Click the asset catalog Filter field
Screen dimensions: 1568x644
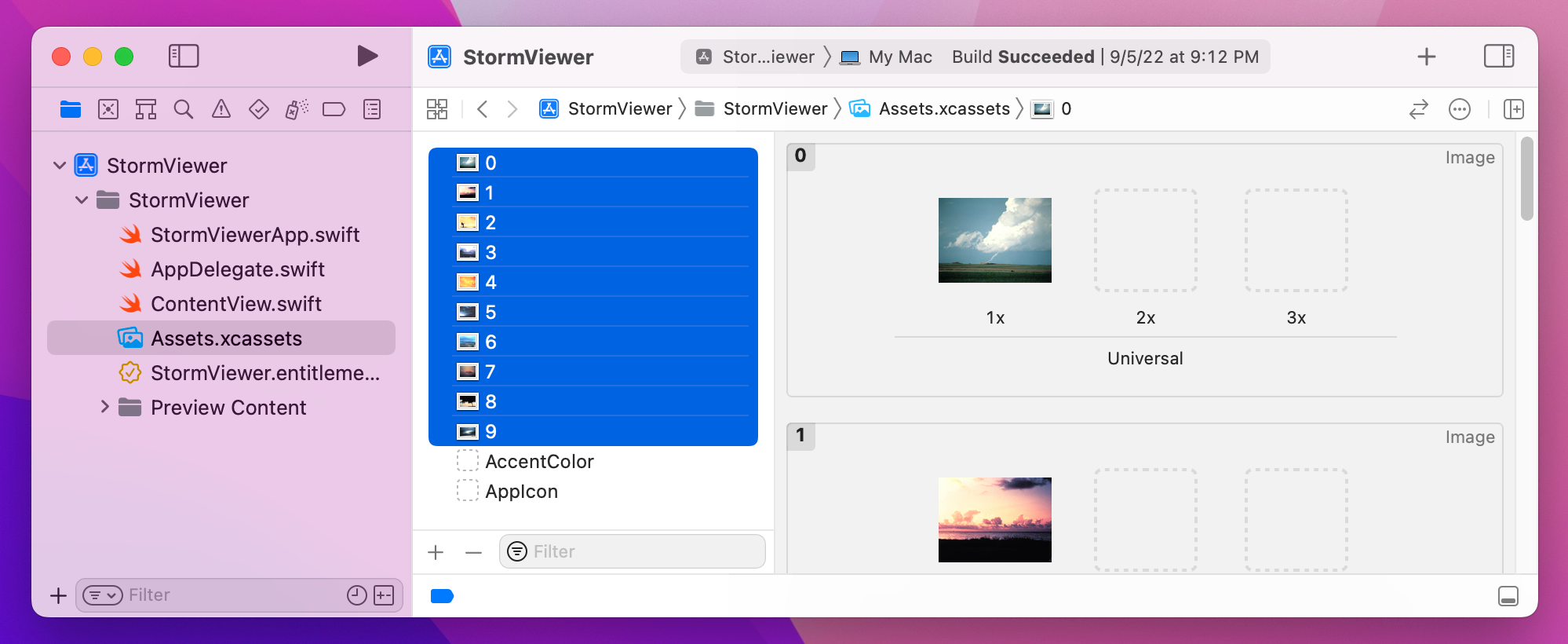click(633, 551)
